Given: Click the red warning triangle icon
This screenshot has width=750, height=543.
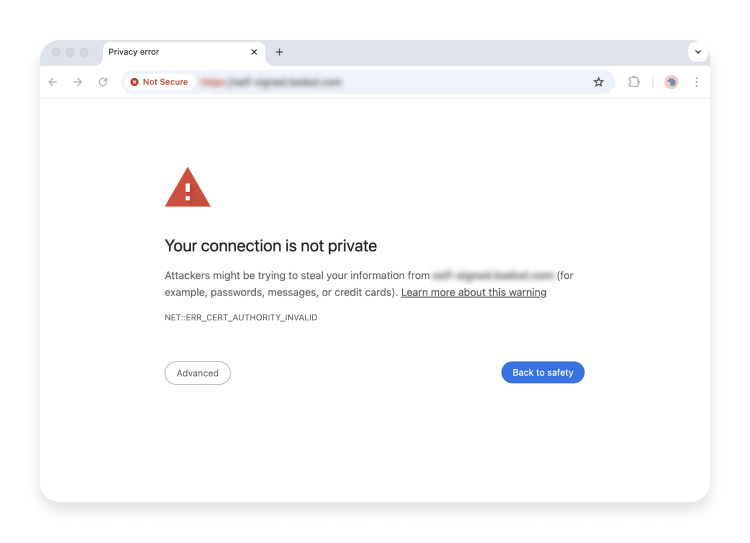Looking at the screenshot, I should (x=187, y=188).
